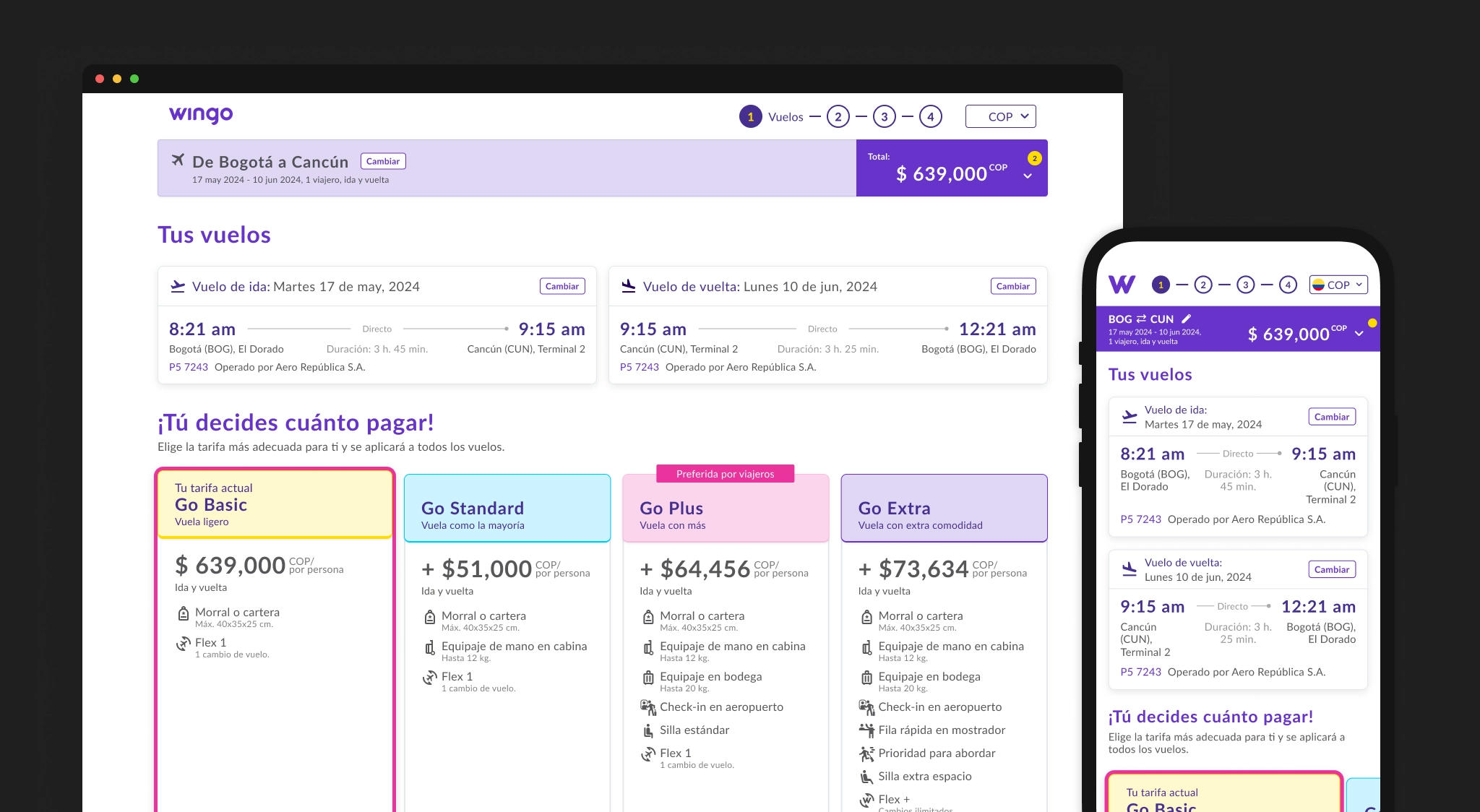The image size is (1480, 812).
Task: Click the bag icon in Go Basic fare
Action: 184,614
